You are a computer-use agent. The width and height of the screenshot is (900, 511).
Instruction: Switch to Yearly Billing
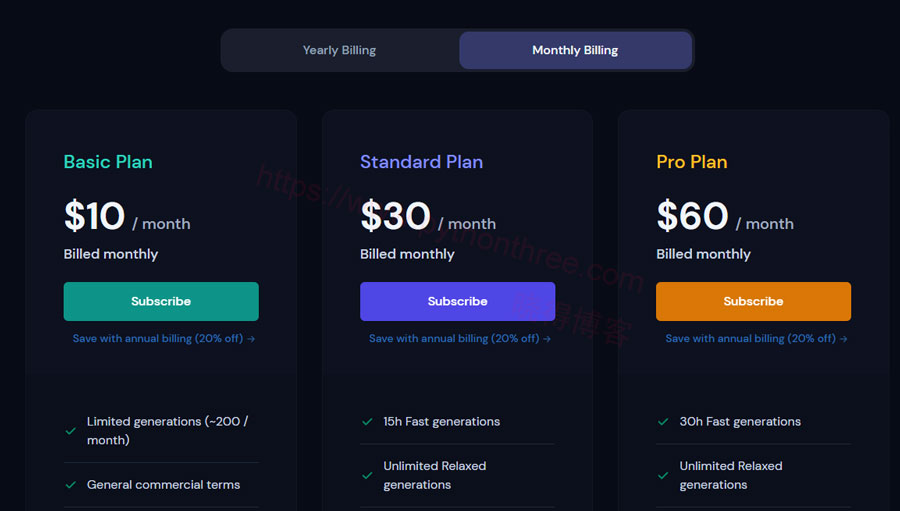[x=339, y=51]
